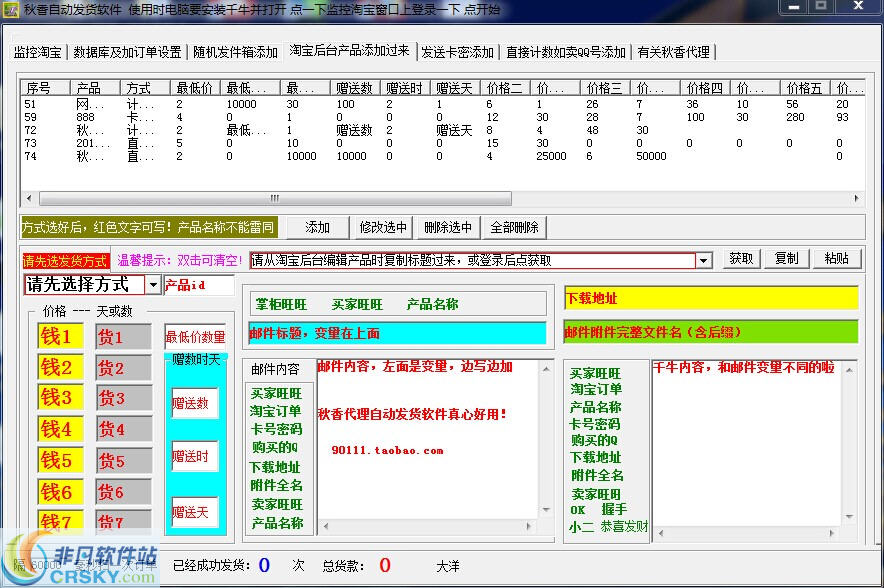Click the 钱5 price field
This screenshot has height=588, width=884.
[x=60, y=460]
